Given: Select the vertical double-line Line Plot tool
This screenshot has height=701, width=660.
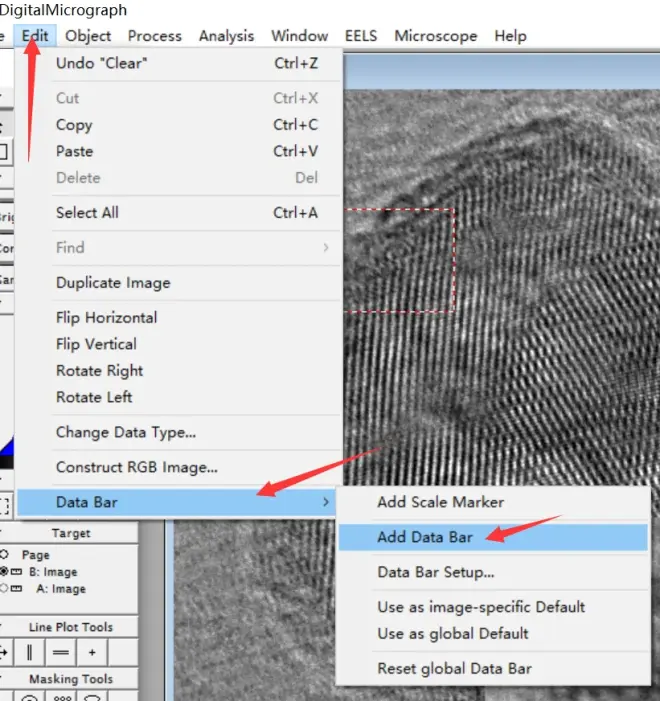Looking at the screenshot, I should click(30, 652).
